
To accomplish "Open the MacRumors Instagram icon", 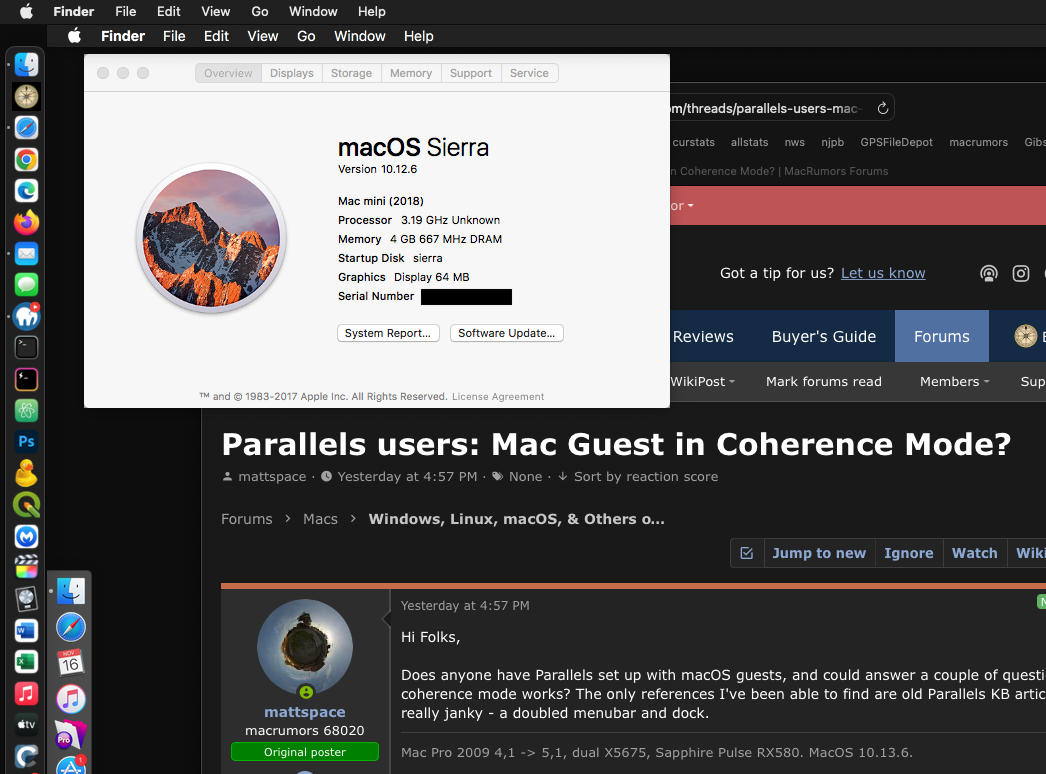I will (1021, 274).
